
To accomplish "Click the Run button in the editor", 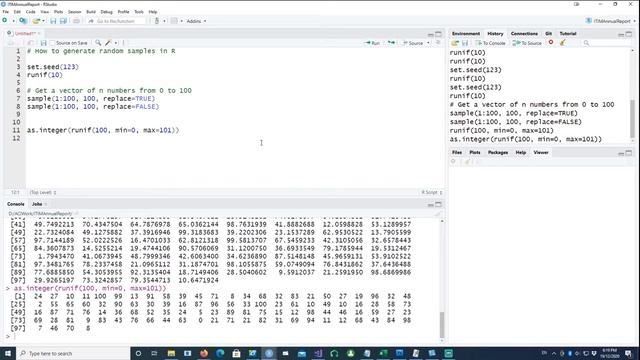I will coord(372,43).
